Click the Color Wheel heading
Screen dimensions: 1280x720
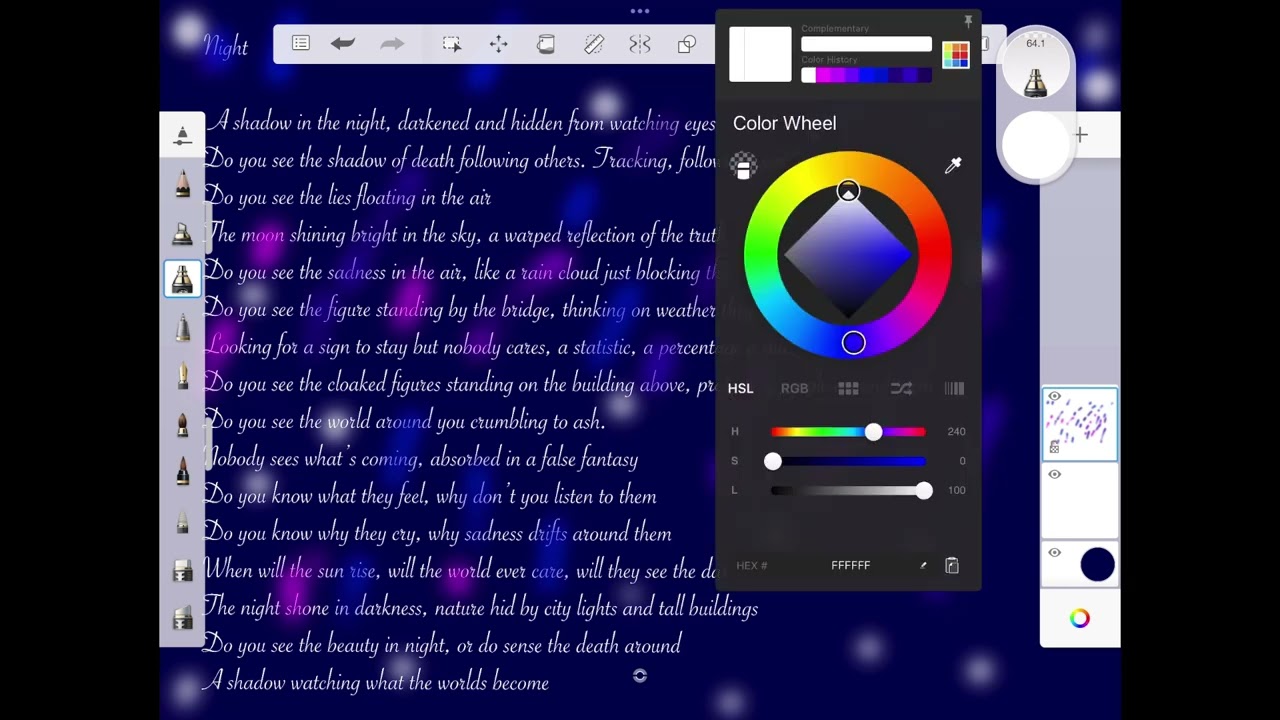tap(784, 123)
